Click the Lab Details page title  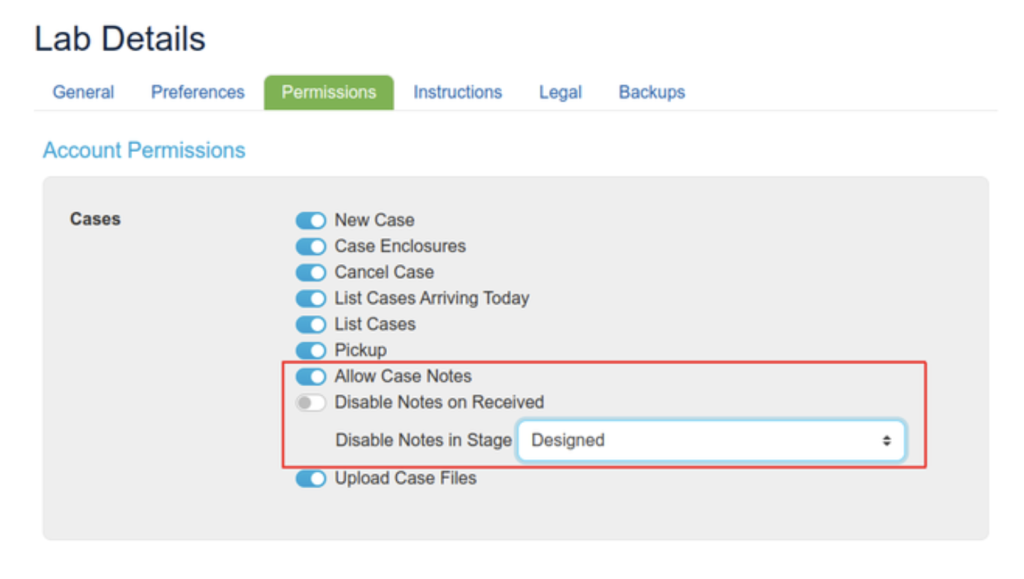tap(120, 39)
